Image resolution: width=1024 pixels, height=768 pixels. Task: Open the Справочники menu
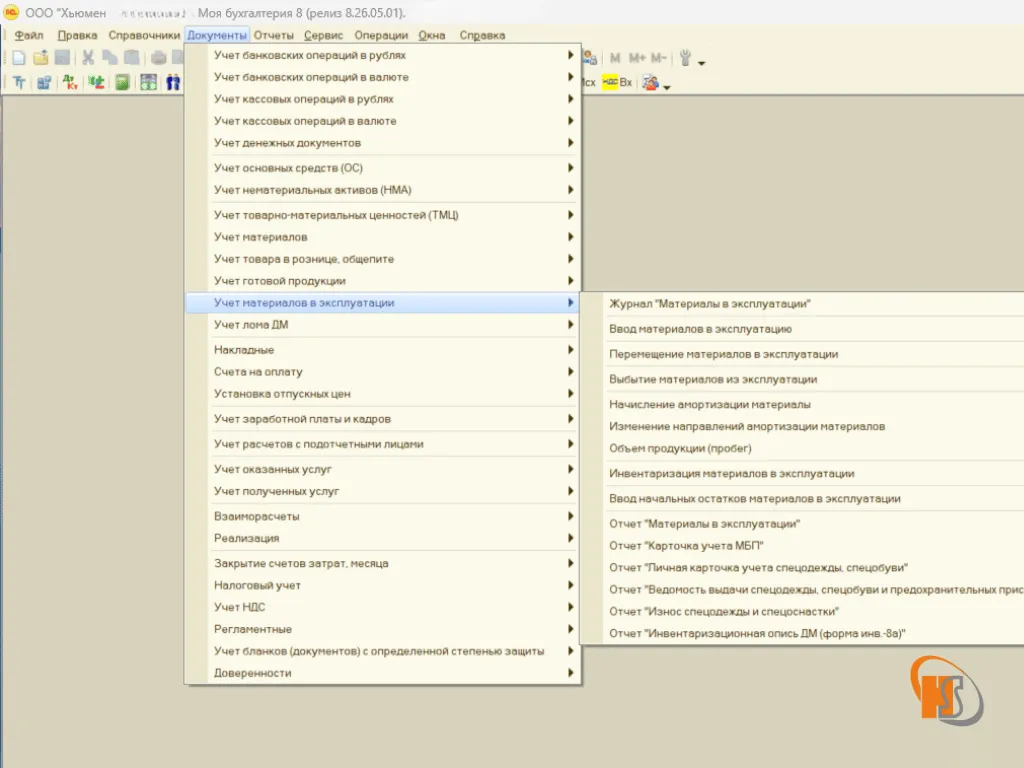click(x=144, y=35)
